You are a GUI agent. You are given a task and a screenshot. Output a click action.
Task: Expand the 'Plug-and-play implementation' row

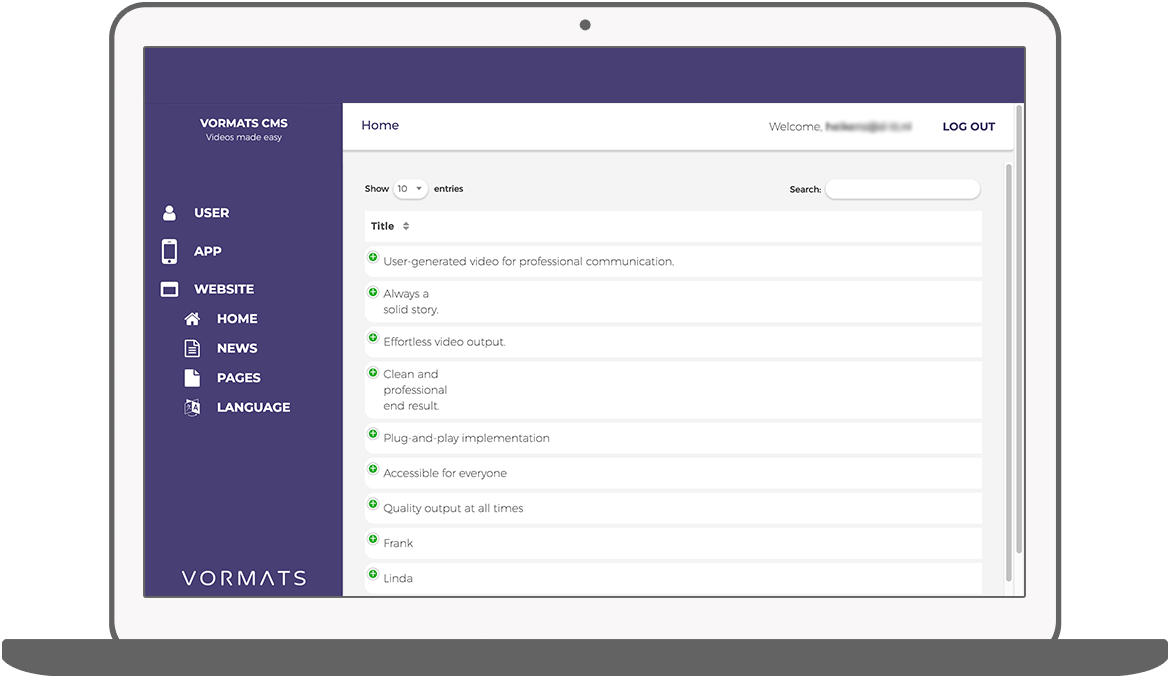coord(373,434)
